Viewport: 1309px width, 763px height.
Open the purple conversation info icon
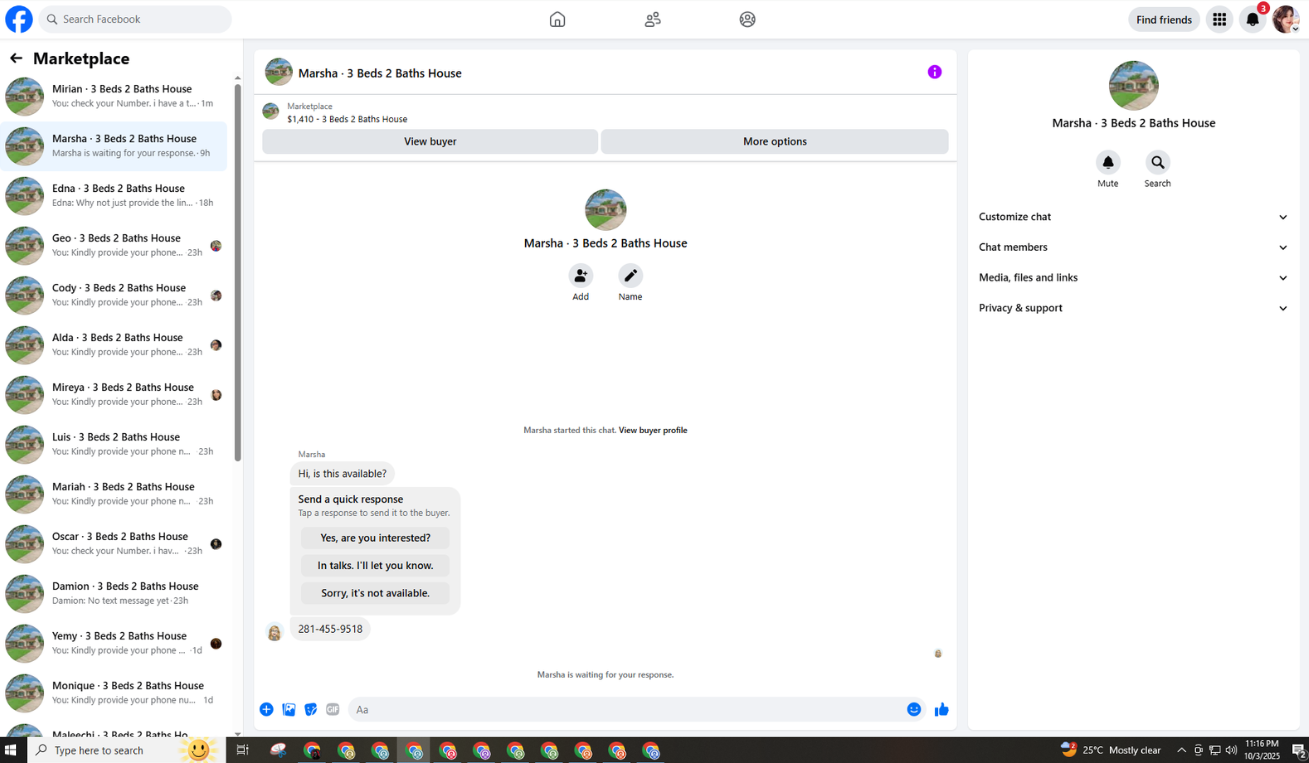[934, 72]
